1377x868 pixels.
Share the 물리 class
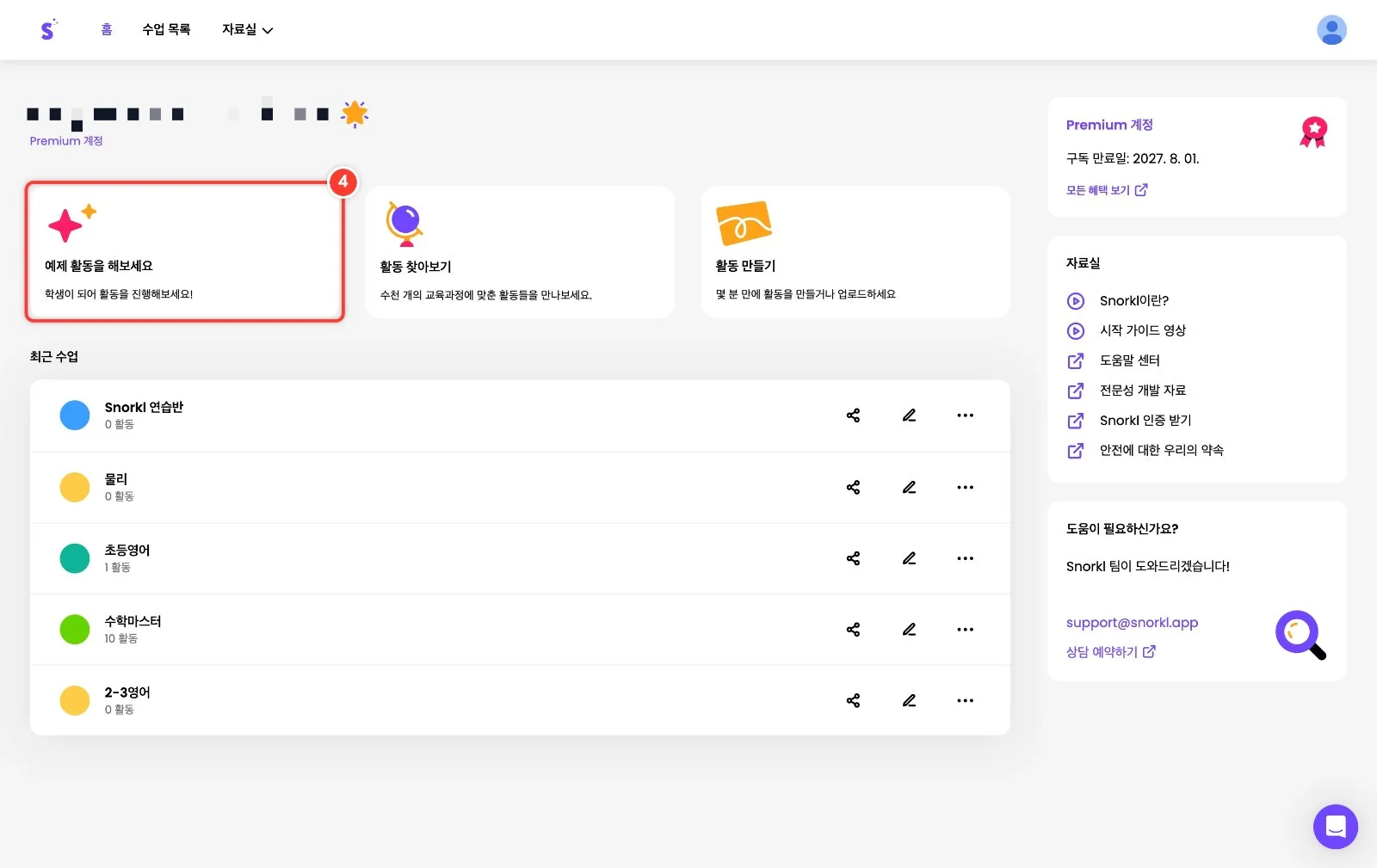coord(853,488)
